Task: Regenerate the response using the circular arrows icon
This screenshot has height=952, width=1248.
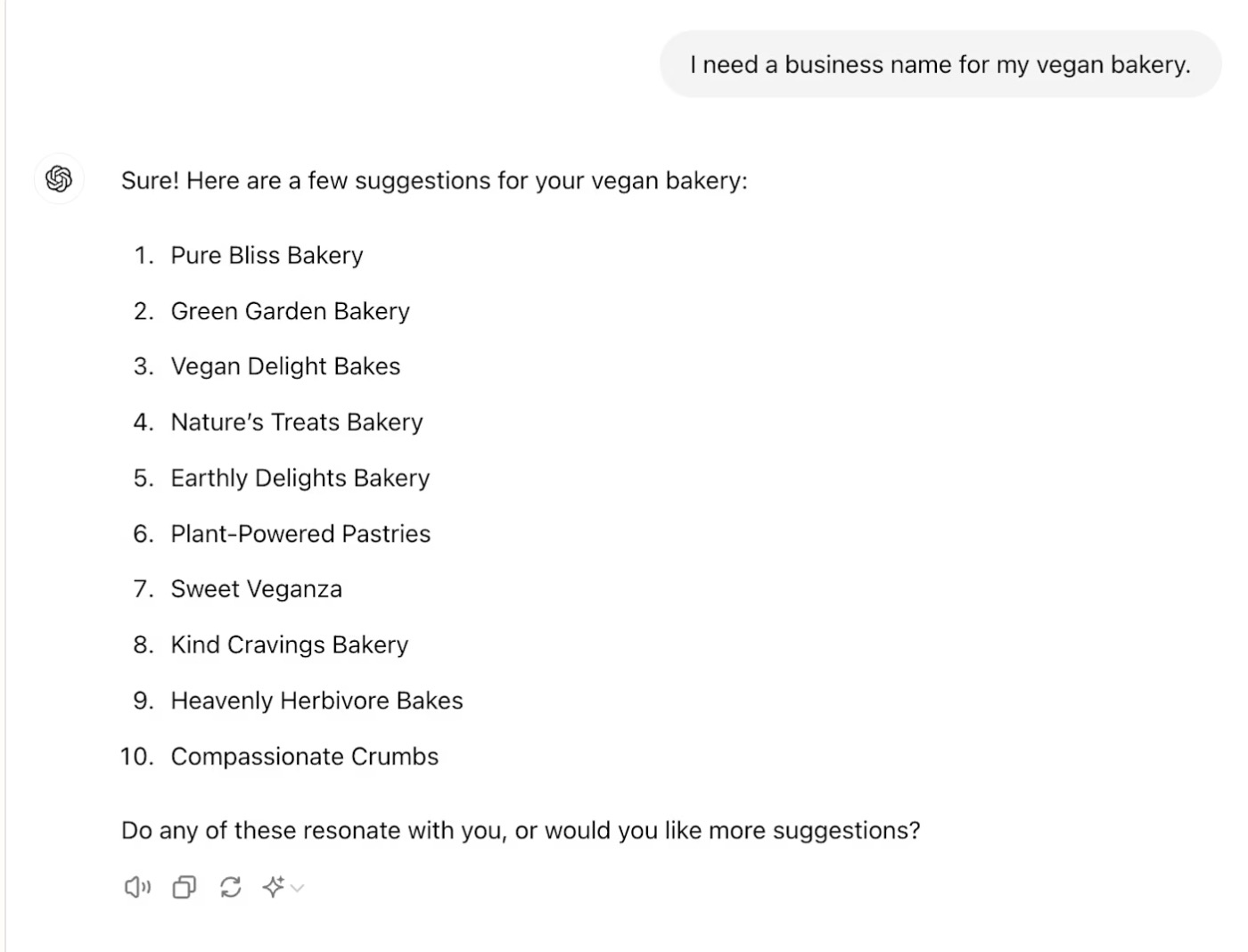Action: [231, 887]
